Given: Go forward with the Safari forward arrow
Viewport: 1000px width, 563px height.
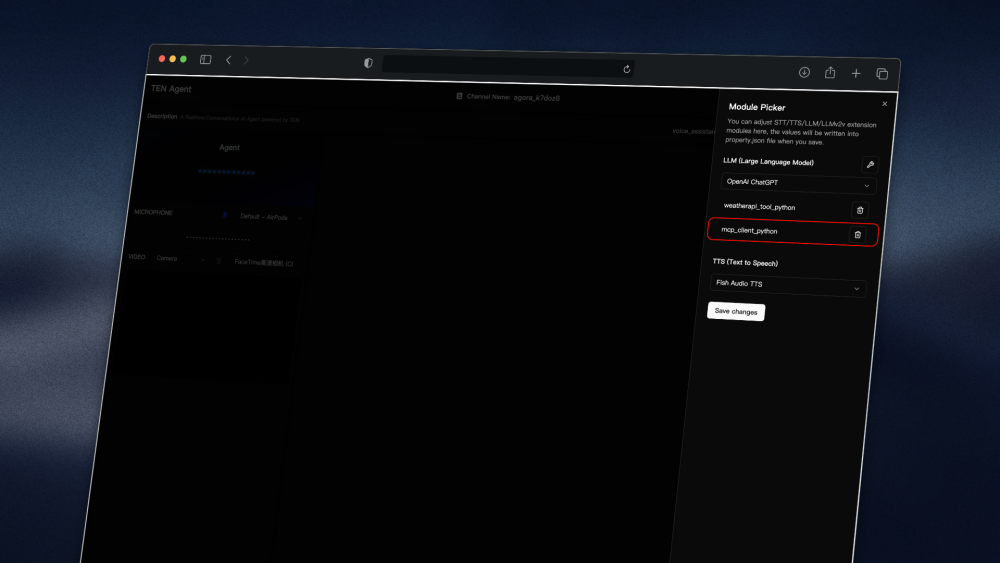Looking at the screenshot, I should [246, 61].
